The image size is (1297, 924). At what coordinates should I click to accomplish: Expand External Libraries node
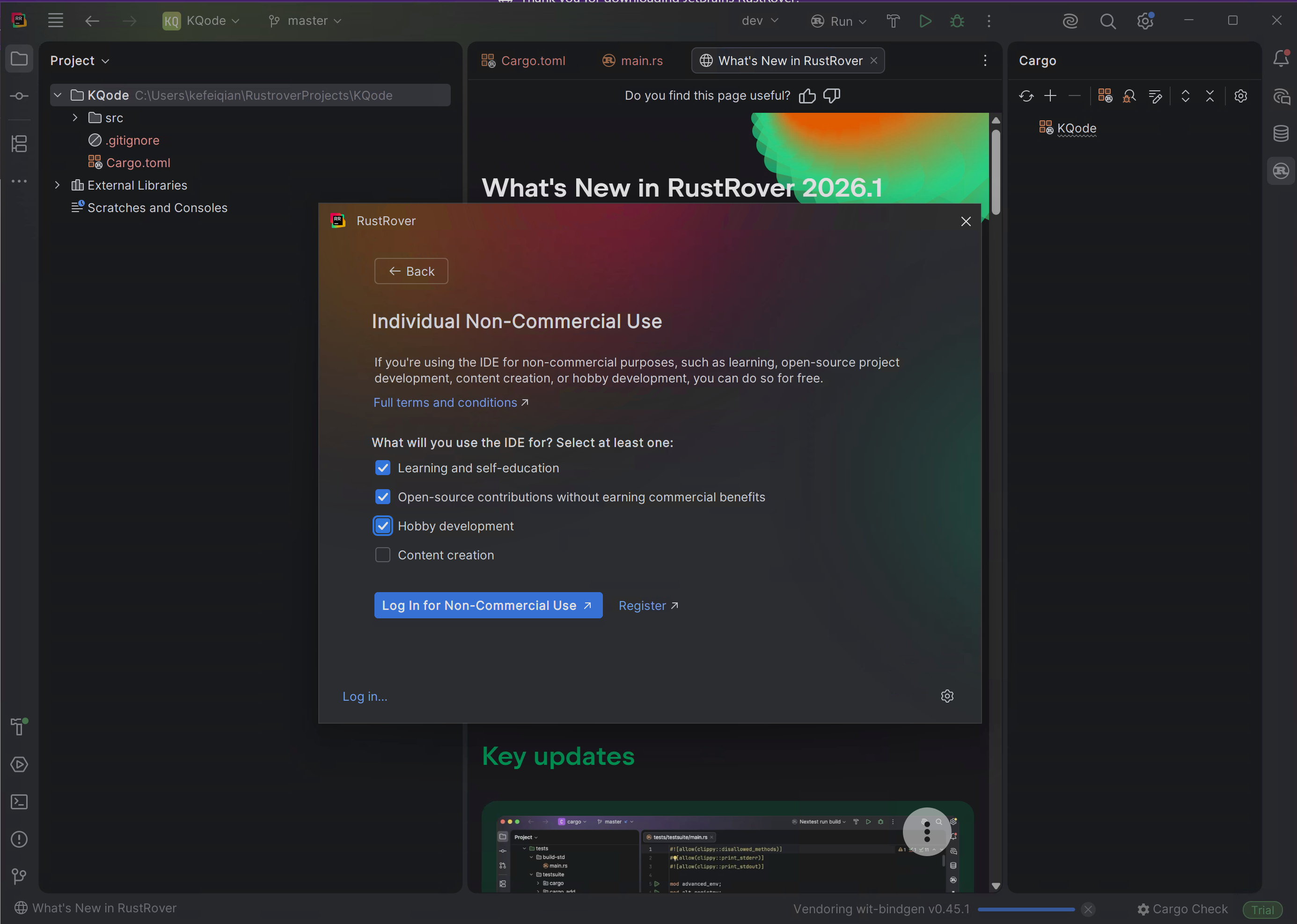58,185
